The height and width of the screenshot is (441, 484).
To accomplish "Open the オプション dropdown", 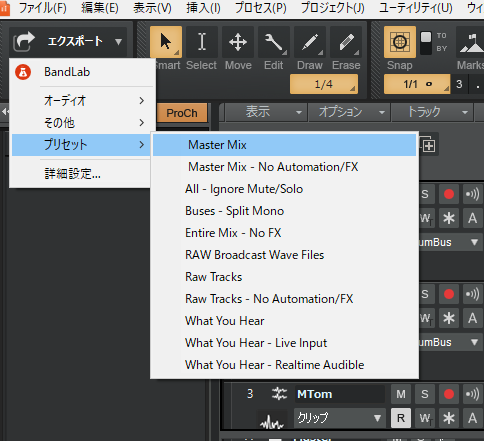I will (x=348, y=112).
